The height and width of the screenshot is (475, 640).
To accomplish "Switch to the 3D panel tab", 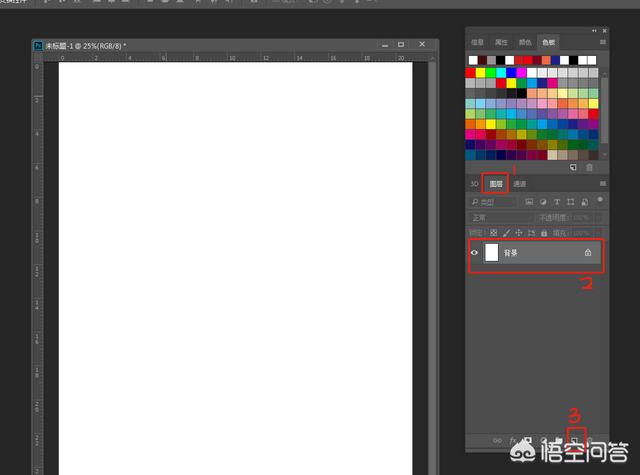I will pyautogui.click(x=474, y=184).
